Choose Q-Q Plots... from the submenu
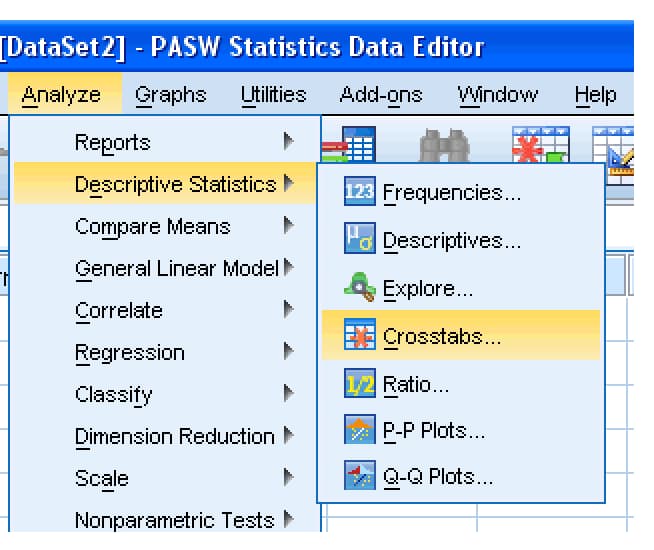This screenshot has height=550, width=654. pos(461,476)
